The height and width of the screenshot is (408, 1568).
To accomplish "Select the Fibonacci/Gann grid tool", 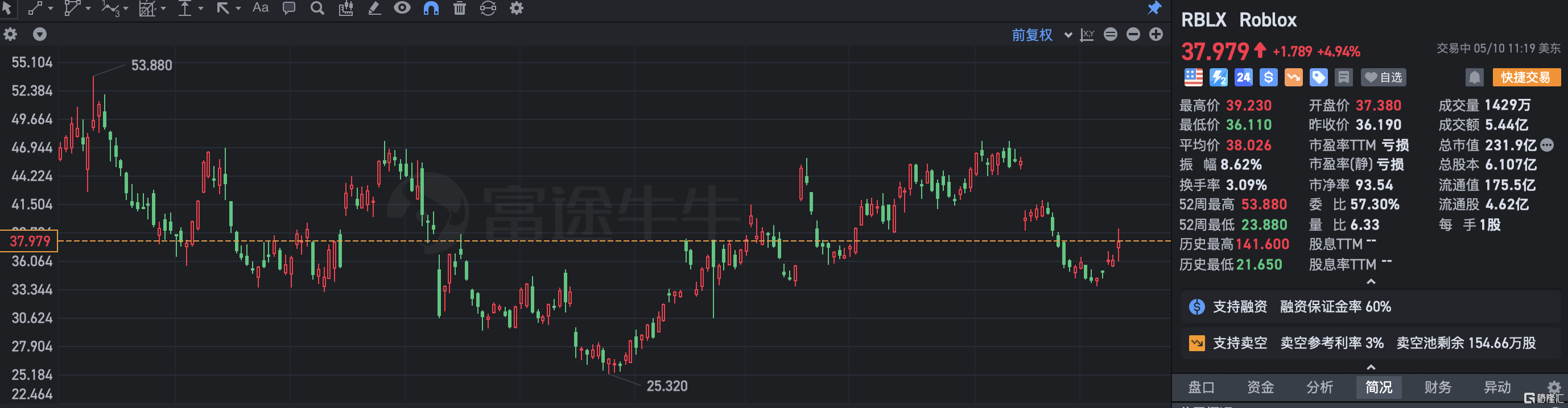I will coord(147,8).
